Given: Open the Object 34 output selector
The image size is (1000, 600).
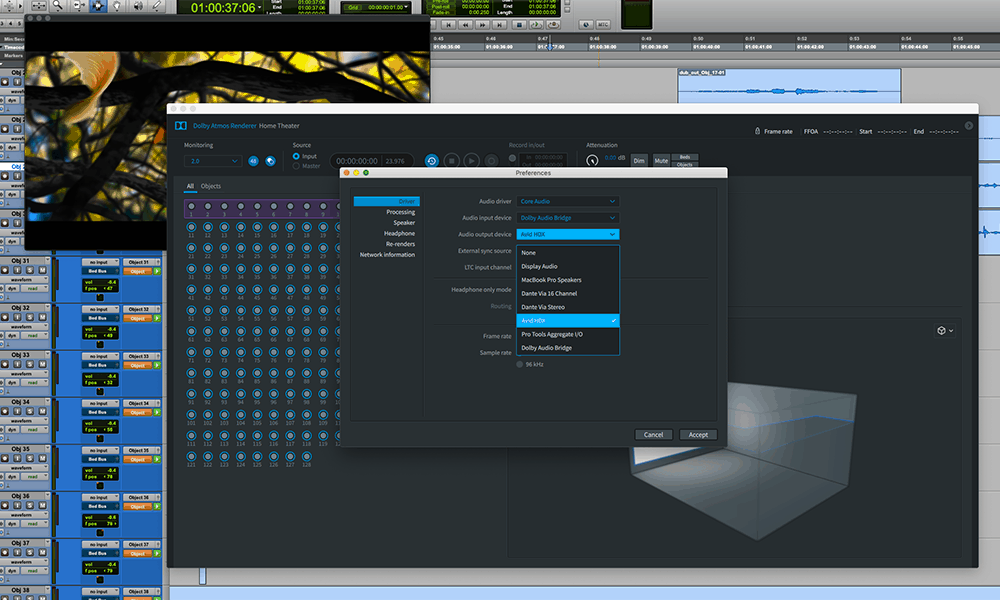Looking at the screenshot, I should coord(141,403).
